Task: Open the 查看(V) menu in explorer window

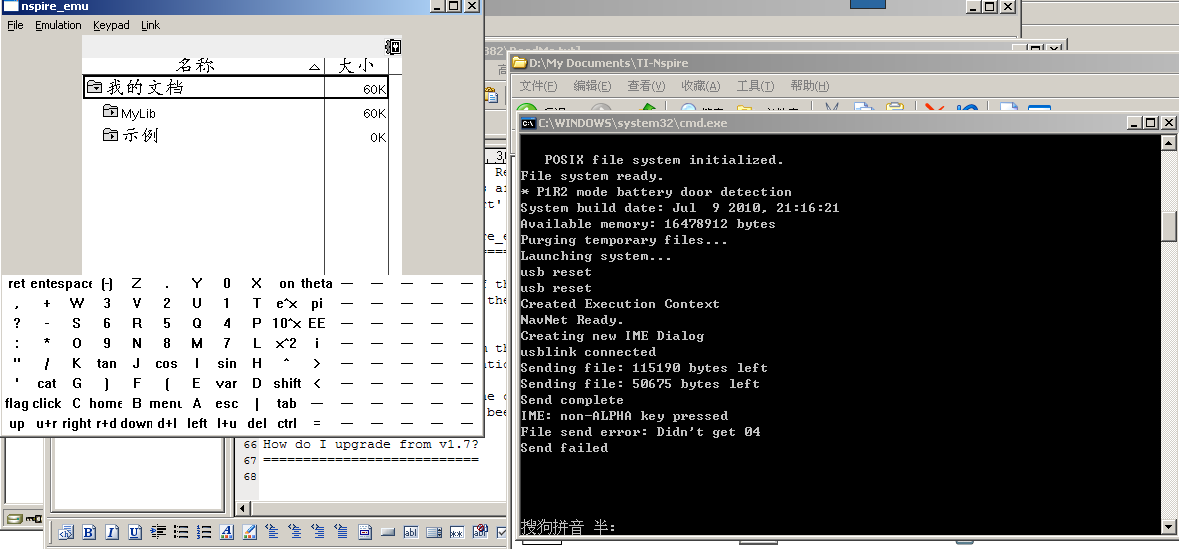Action: 647,86
